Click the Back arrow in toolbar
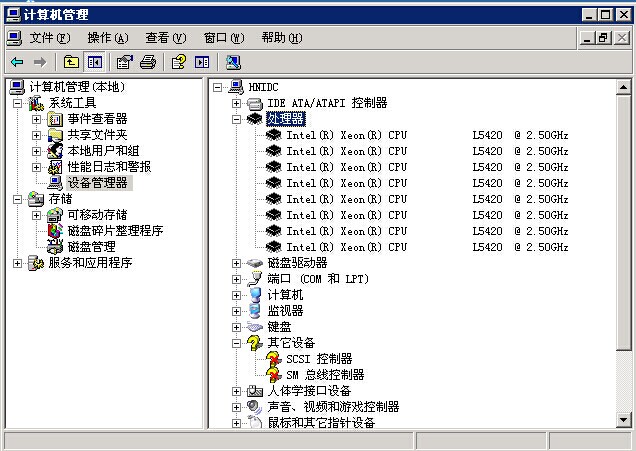636x451 pixels. [17, 62]
